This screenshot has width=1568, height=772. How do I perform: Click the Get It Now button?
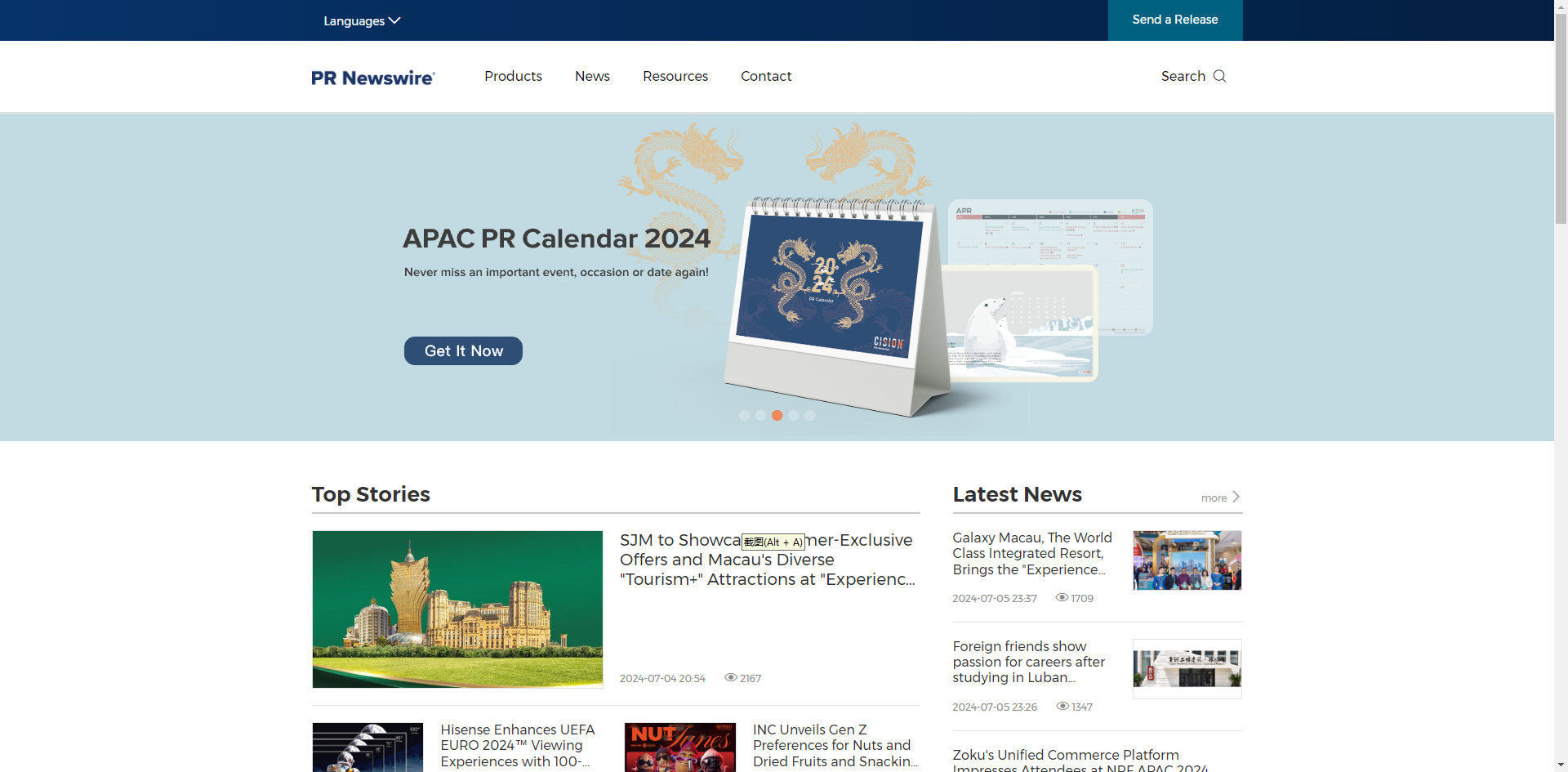coord(463,350)
